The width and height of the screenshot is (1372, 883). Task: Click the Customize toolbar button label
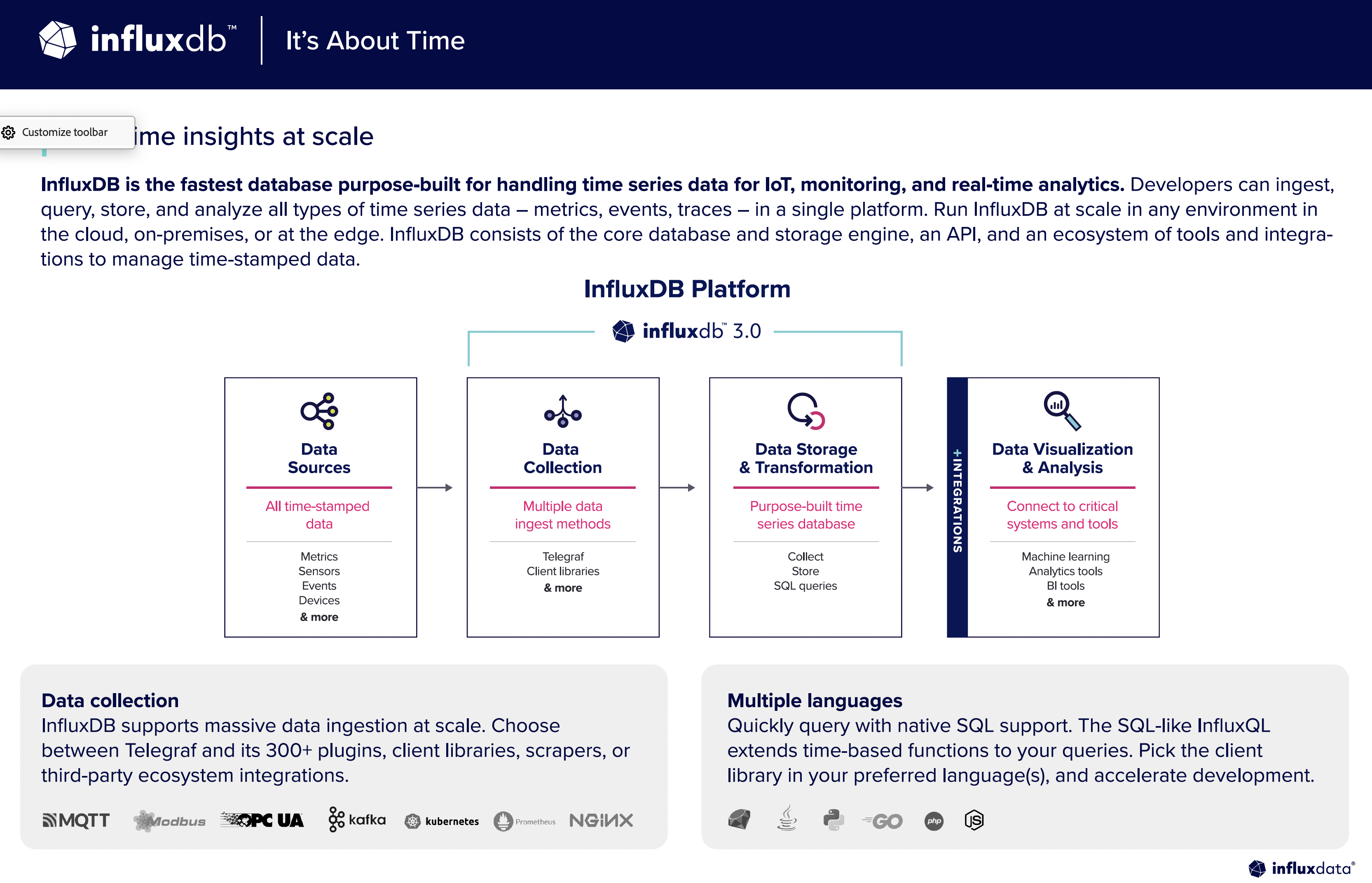65,132
